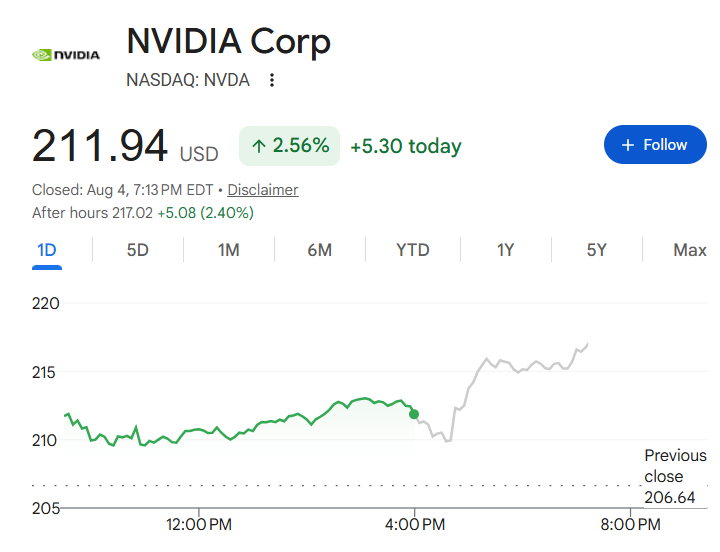
Task: Switch to the 5D range tab
Action: pyautogui.click(x=138, y=250)
